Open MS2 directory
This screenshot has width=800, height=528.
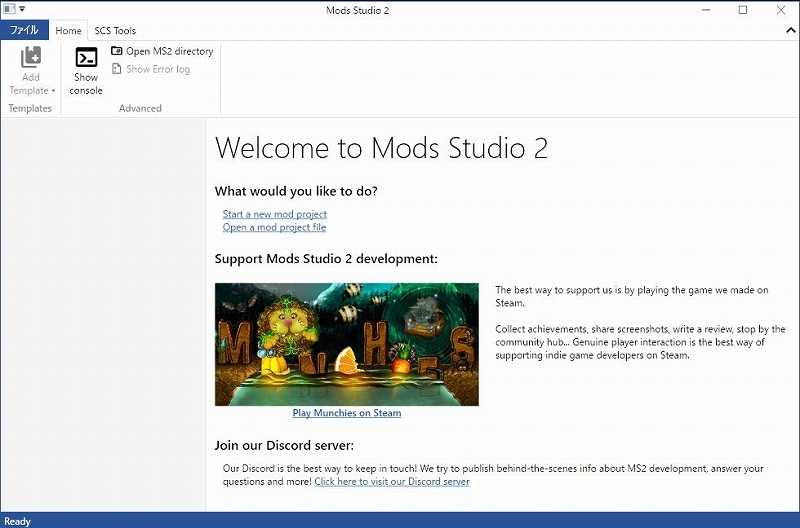tap(162, 51)
